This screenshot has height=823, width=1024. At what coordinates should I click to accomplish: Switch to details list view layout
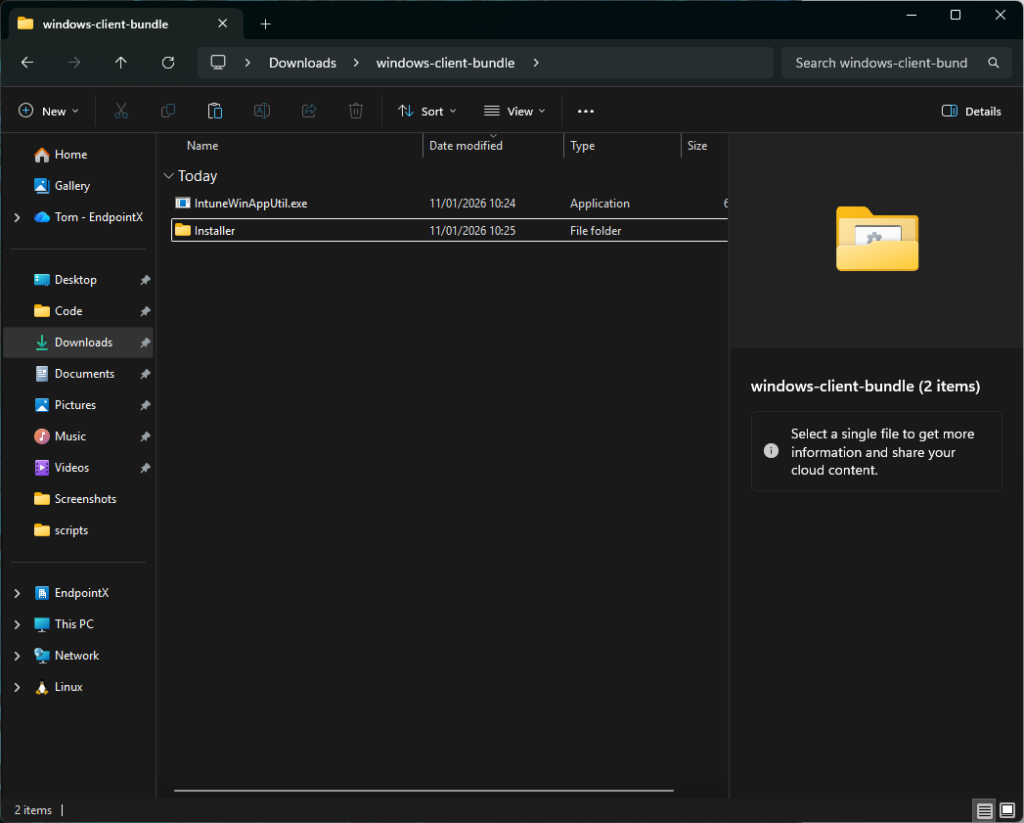pyautogui.click(x=984, y=810)
